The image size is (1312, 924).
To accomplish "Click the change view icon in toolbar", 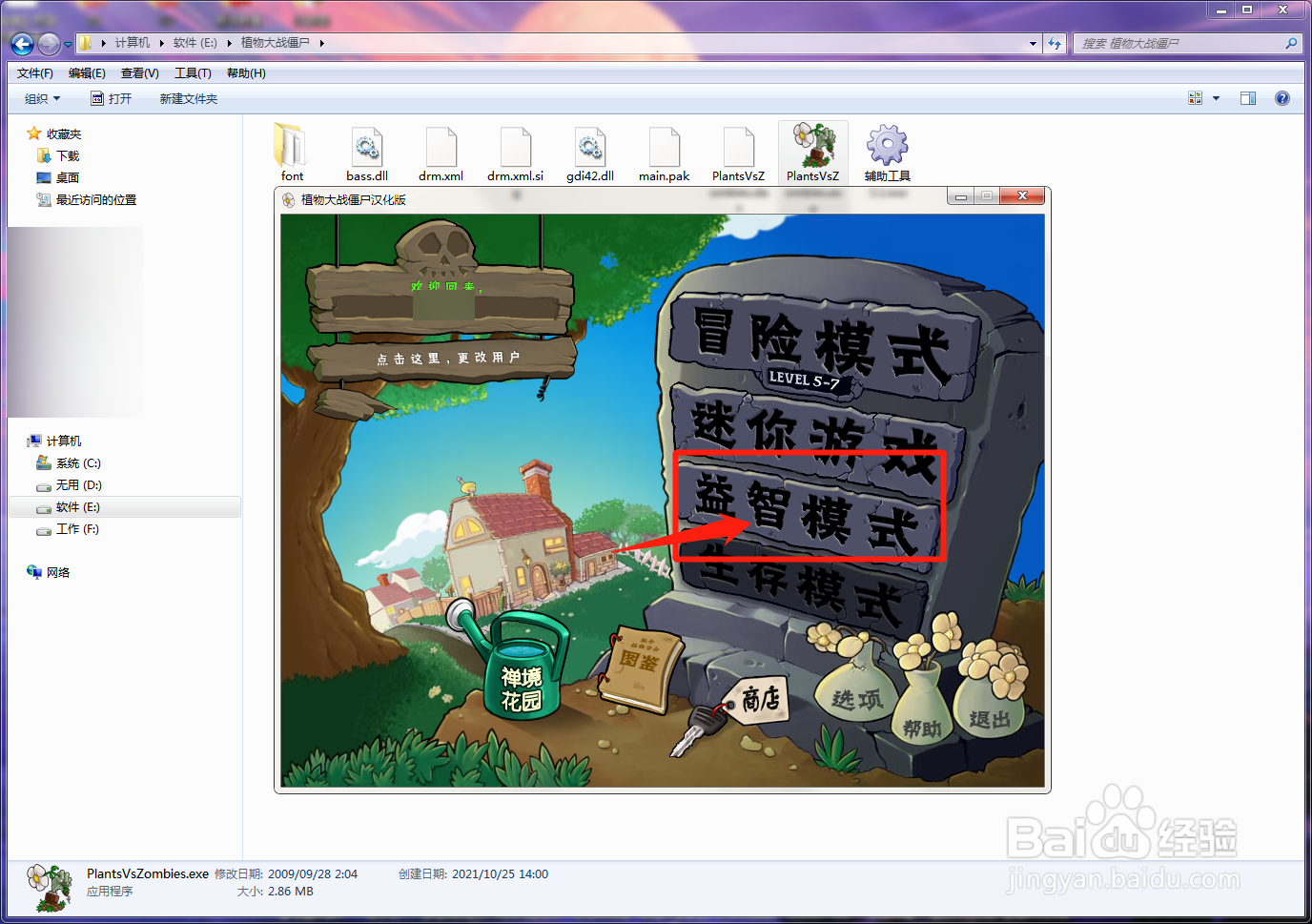I will 1195,98.
